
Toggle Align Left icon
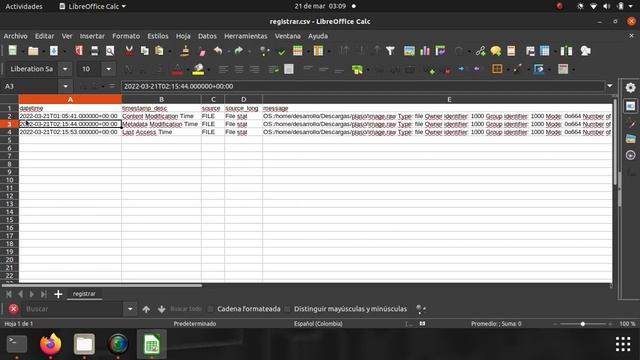(223, 69)
